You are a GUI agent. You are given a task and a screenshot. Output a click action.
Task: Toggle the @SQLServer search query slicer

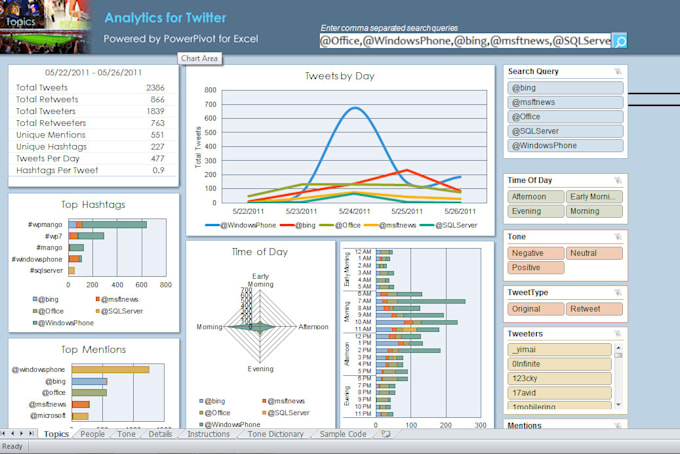point(566,131)
